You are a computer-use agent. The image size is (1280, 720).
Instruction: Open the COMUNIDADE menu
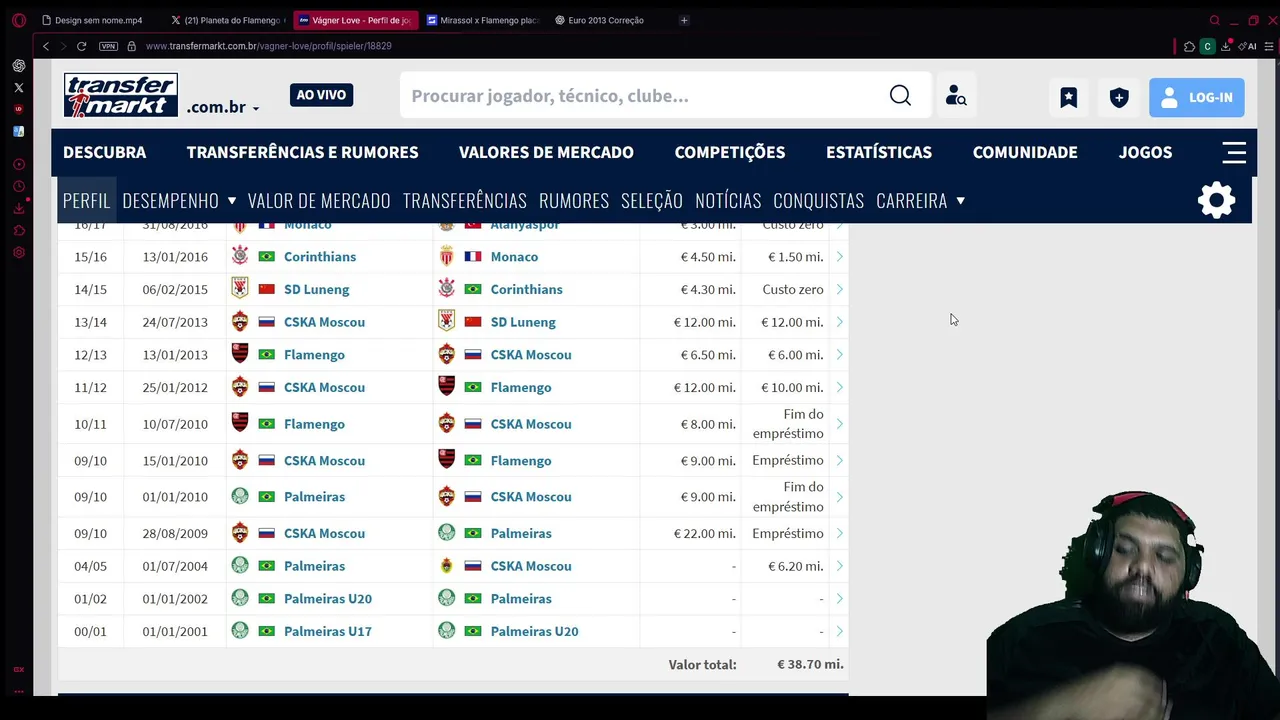(1025, 152)
